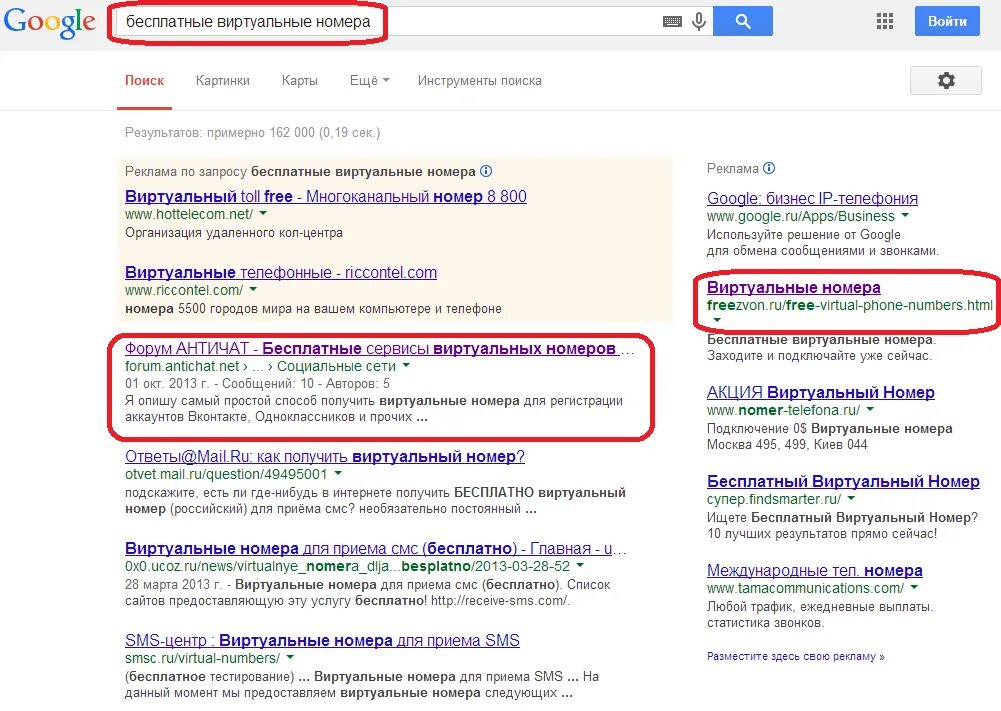Expand arrow next to www.hottelecom.net
1001x711 pixels.
pyautogui.click(x=263, y=213)
